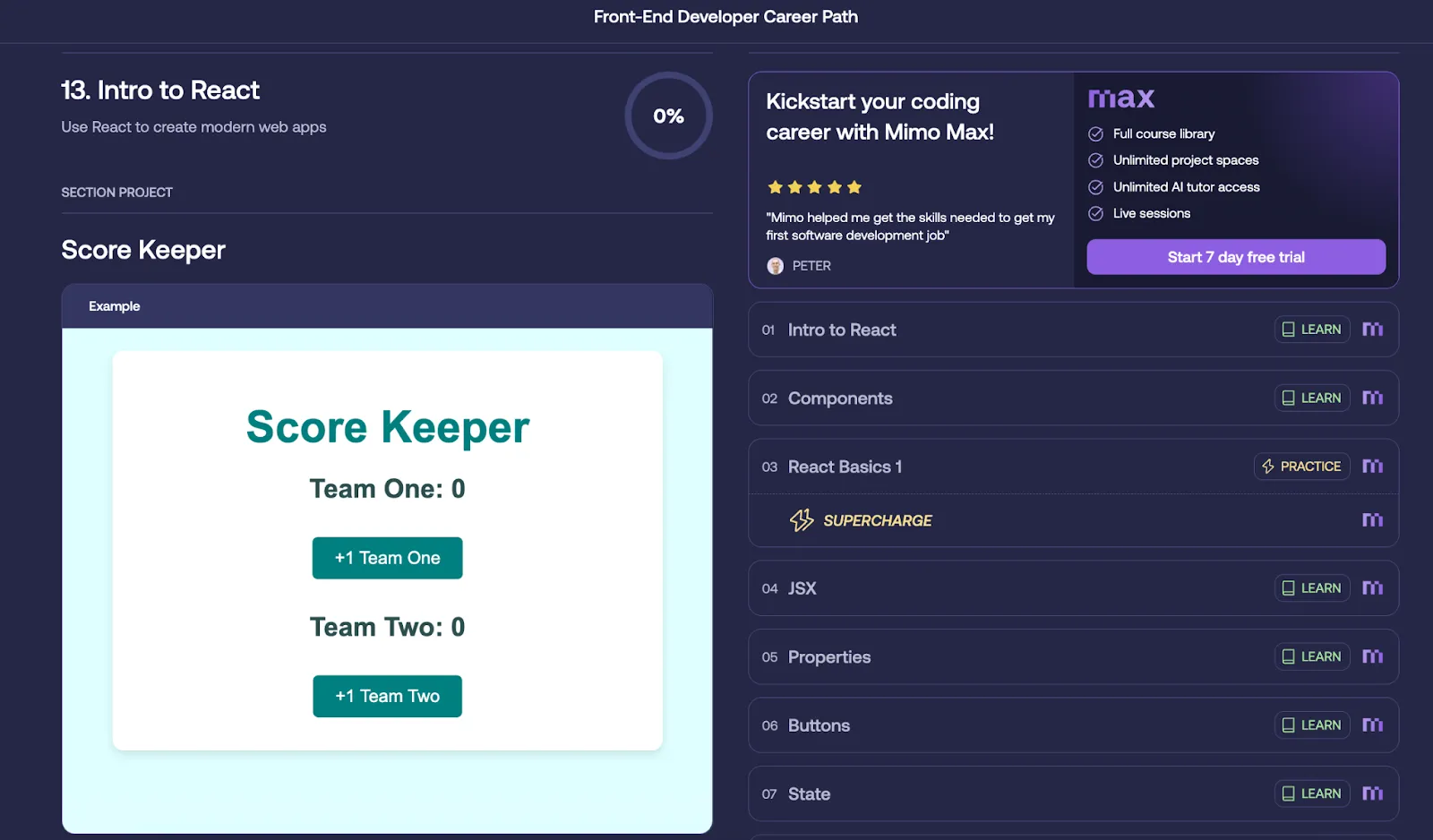Click checkmark icon next to Full course library

(x=1095, y=134)
